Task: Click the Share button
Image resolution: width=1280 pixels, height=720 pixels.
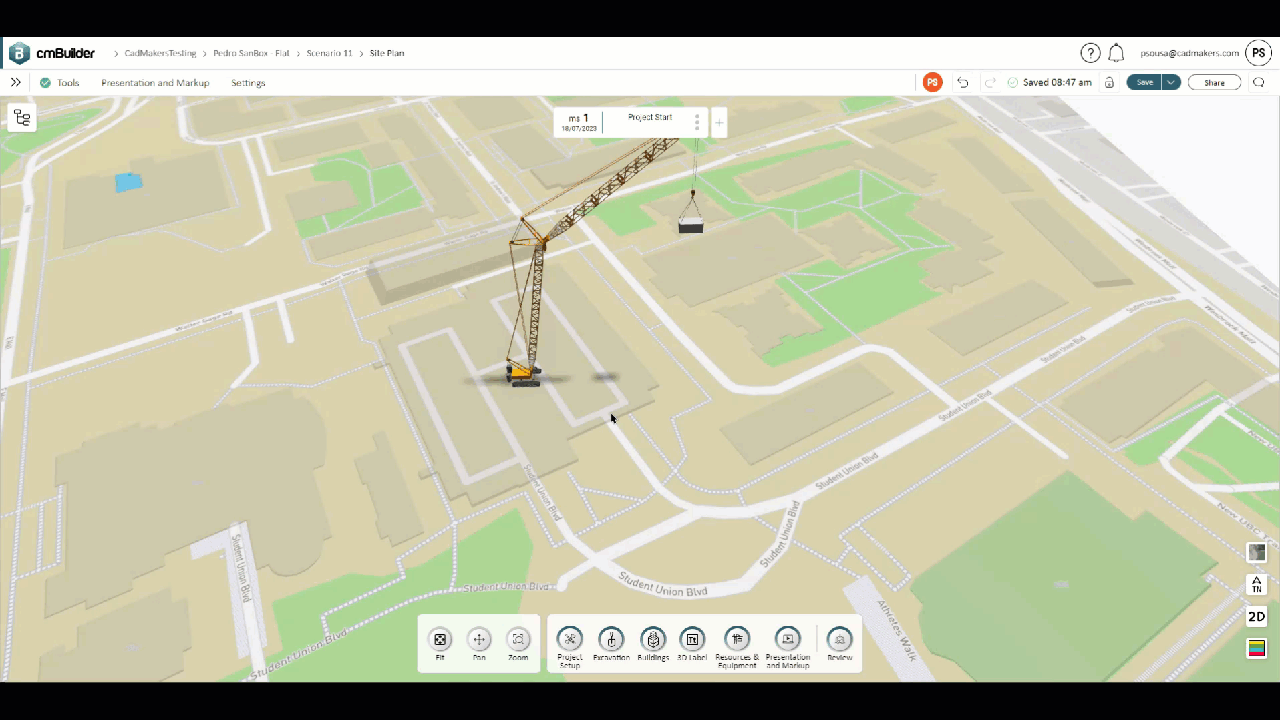Action: pos(1214,82)
